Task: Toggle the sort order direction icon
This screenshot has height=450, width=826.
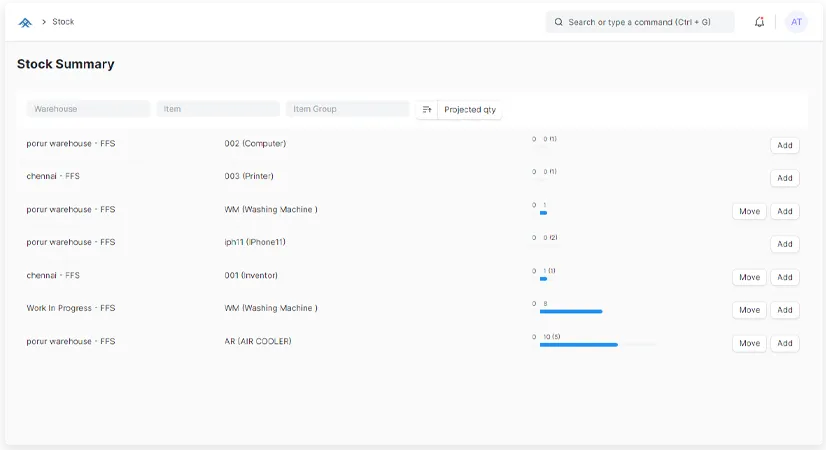Action: tap(427, 109)
